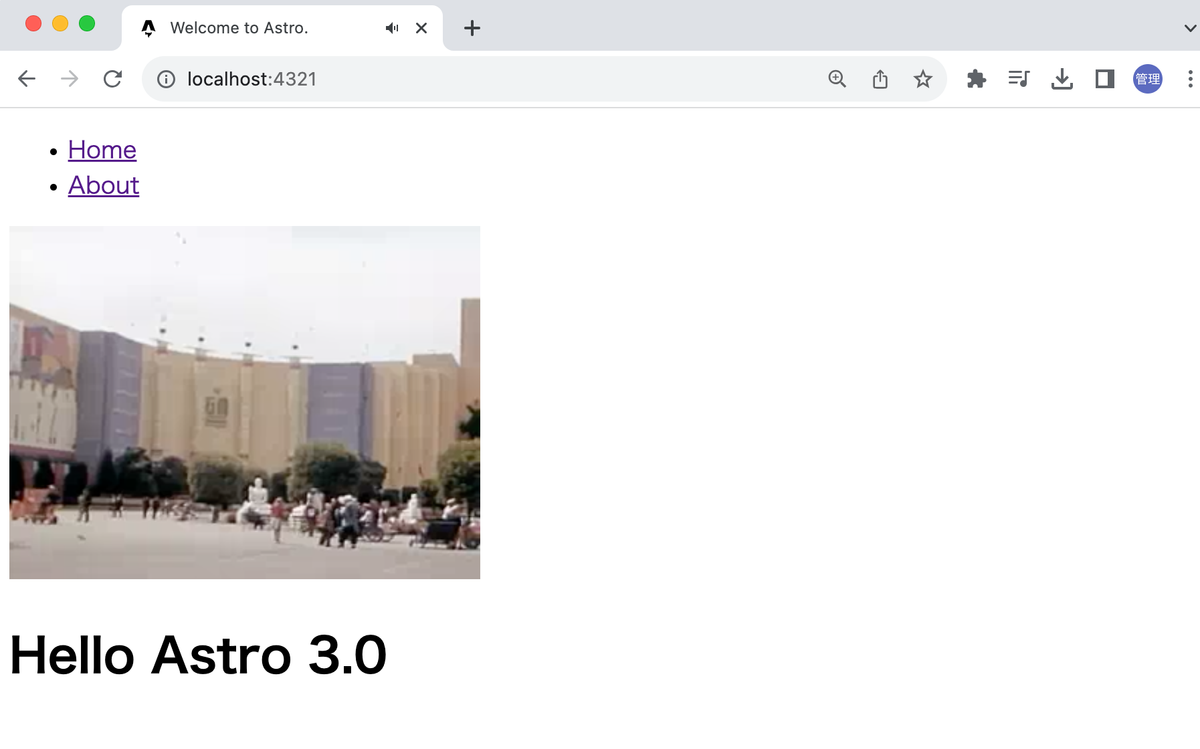Open the 管理 profile menu
1200x749 pixels.
1147,78
